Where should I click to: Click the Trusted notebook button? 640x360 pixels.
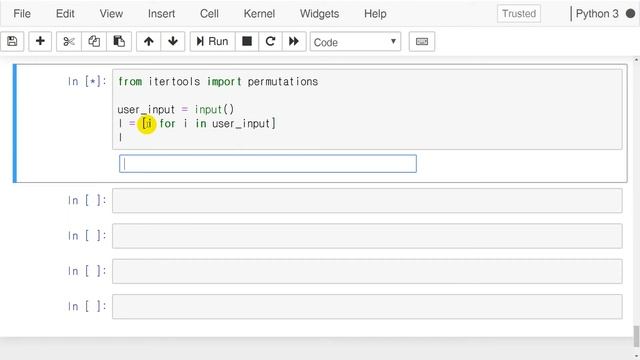point(519,13)
